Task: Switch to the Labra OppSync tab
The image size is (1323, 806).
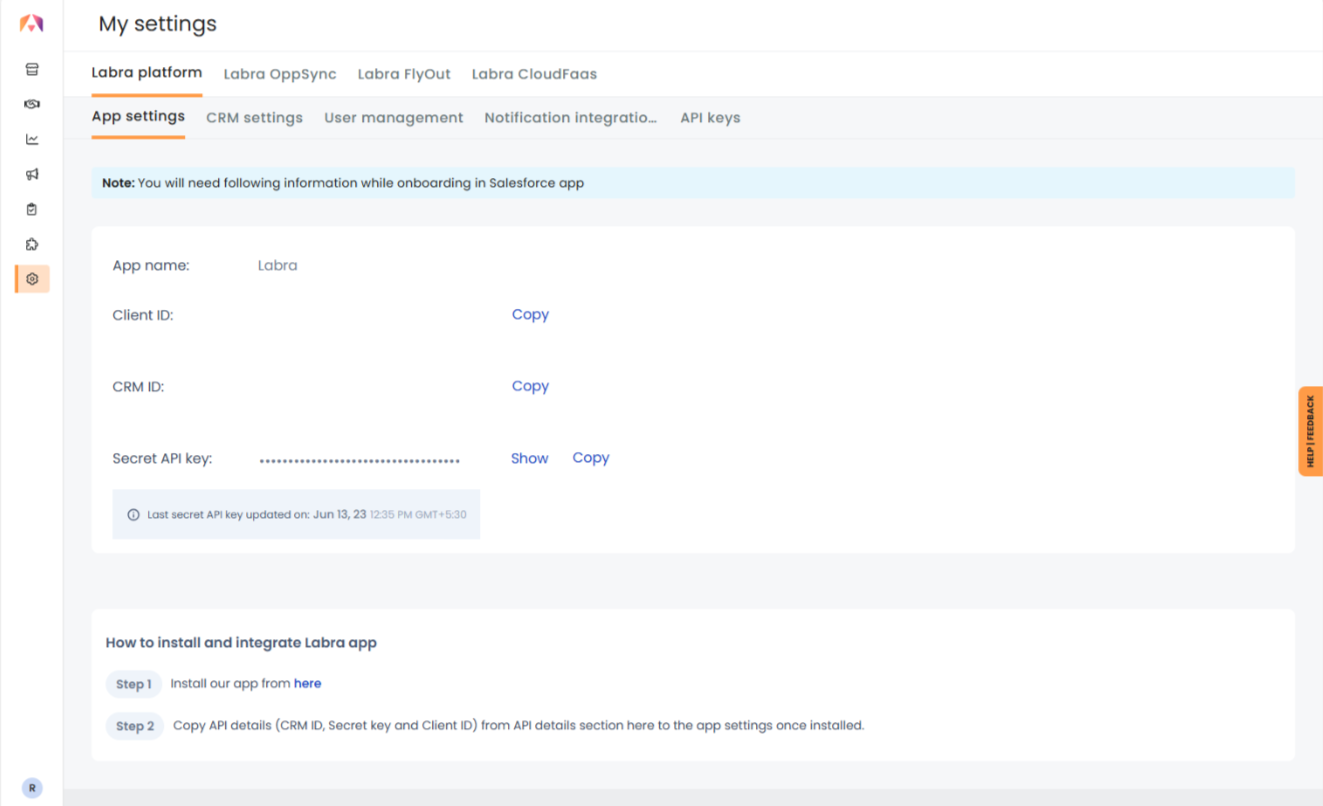Action: pyautogui.click(x=280, y=74)
